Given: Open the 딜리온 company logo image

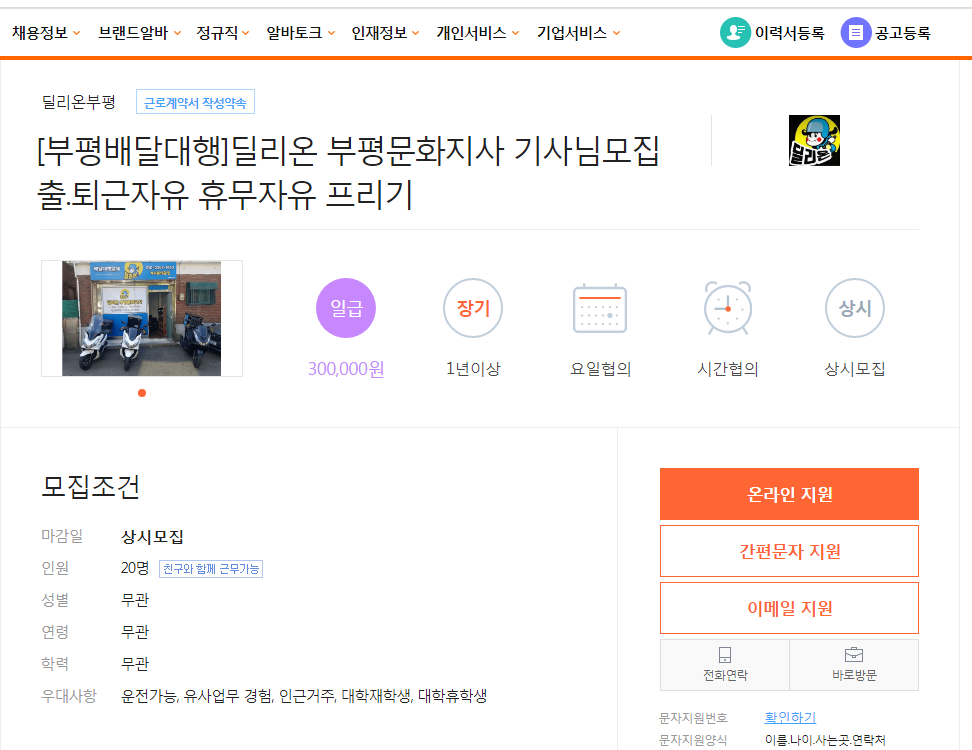Looking at the screenshot, I should [x=814, y=140].
